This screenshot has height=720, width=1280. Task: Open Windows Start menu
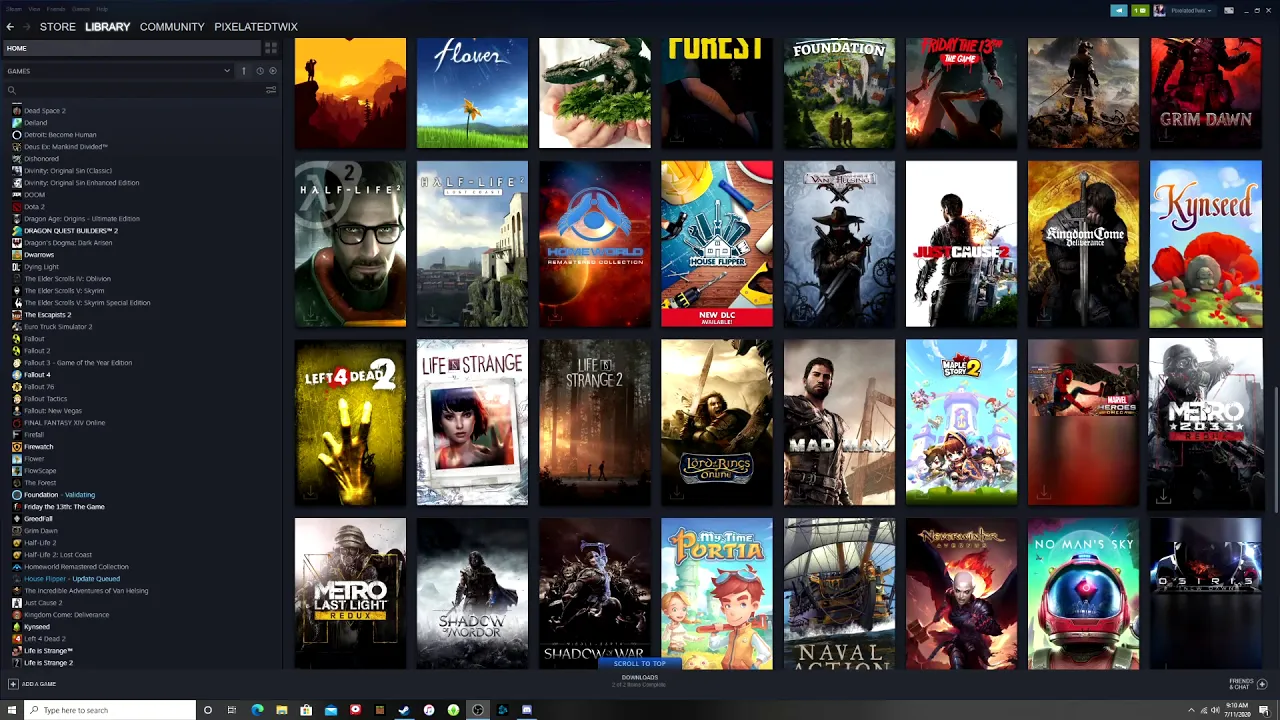pos(11,710)
